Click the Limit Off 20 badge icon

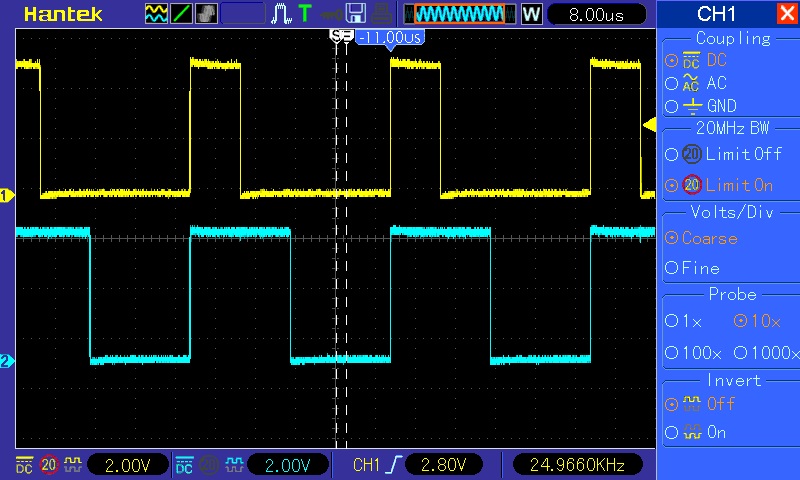tap(692, 154)
